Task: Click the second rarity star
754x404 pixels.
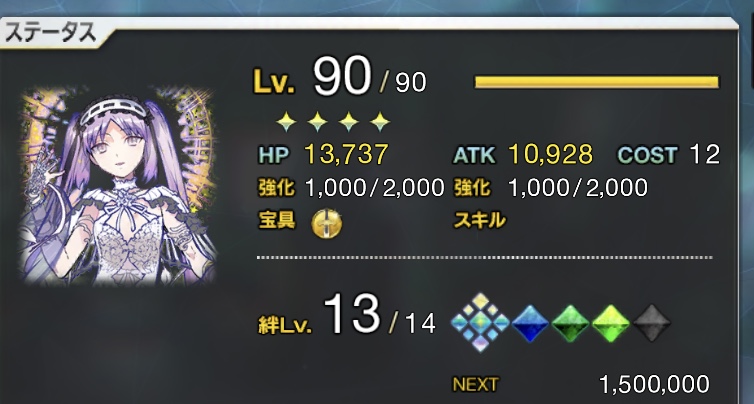Action: [317, 122]
